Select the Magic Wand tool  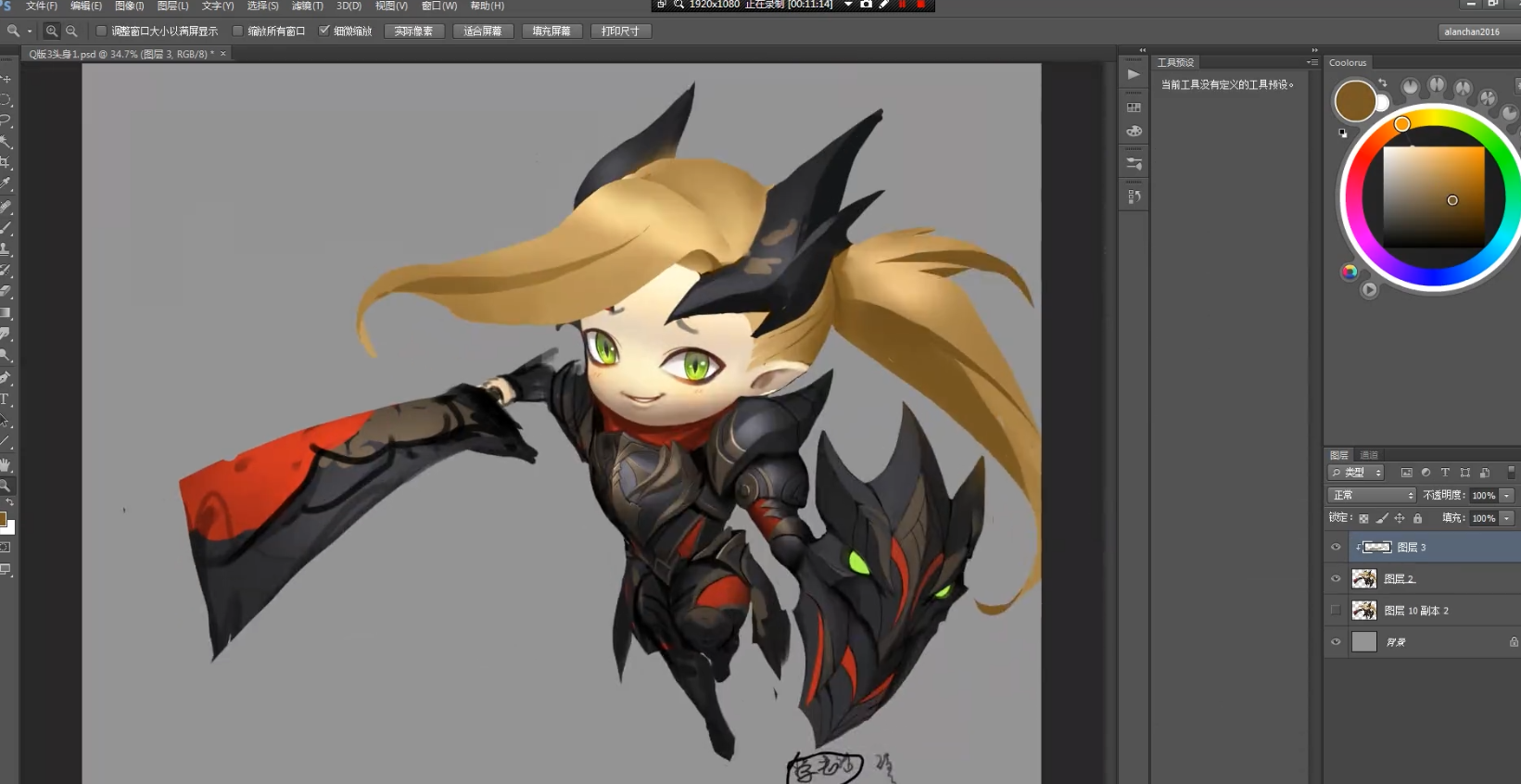[x=6, y=143]
